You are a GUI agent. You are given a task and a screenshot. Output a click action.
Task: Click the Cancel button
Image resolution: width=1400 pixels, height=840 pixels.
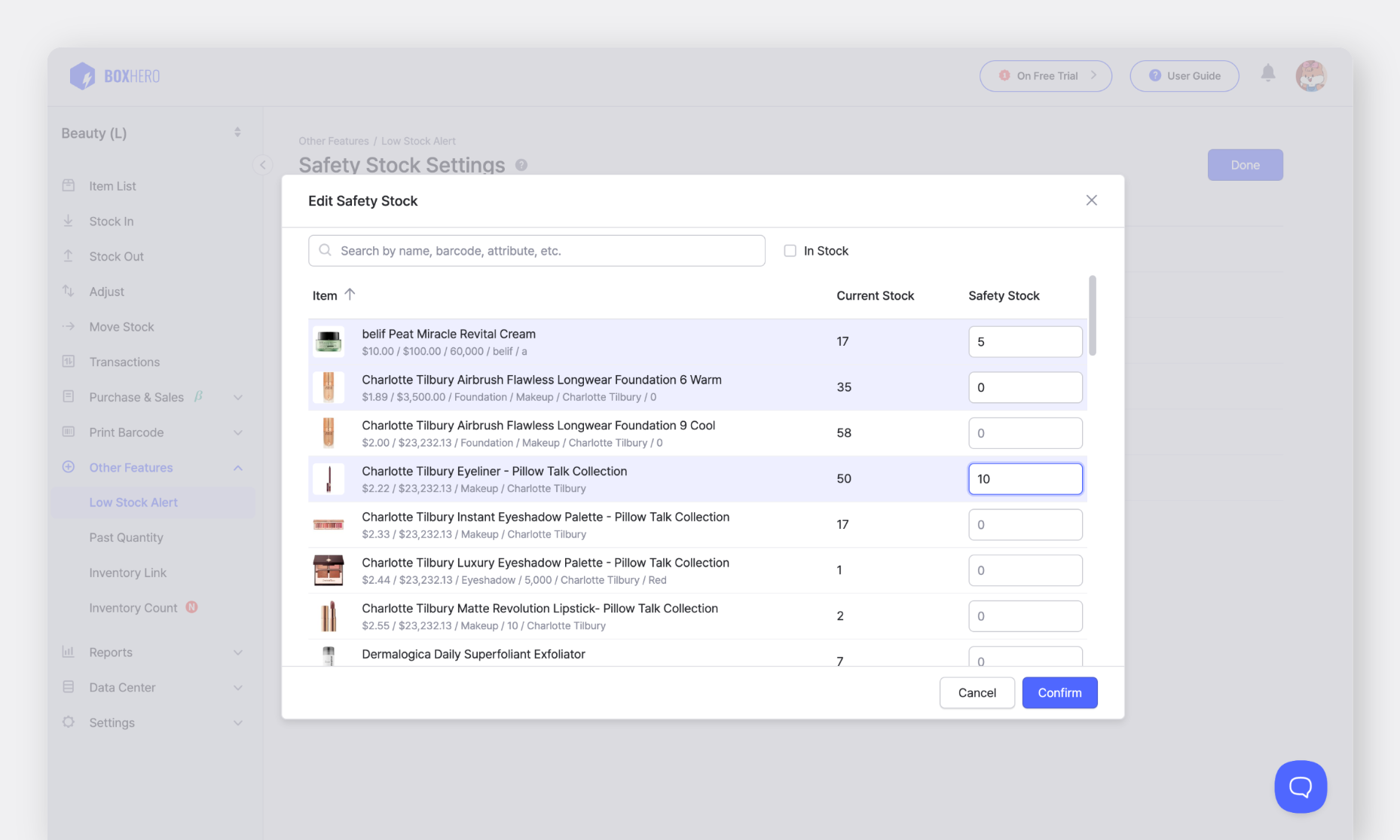977,692
